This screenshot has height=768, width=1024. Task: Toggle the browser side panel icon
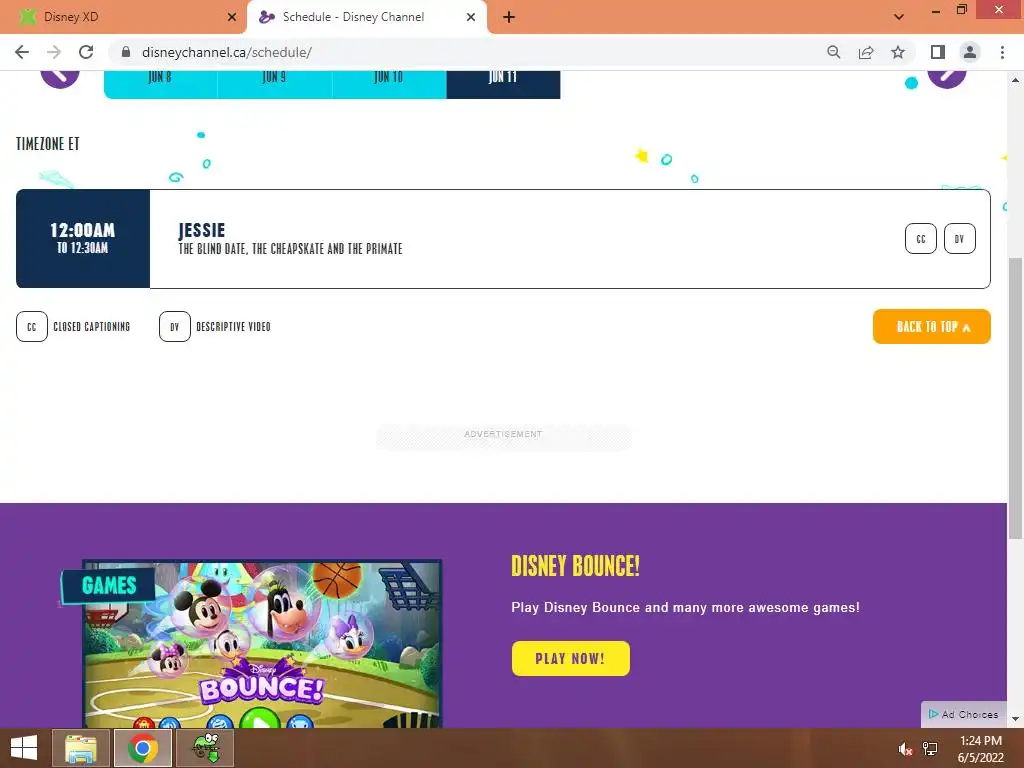(x=938, y=52)
